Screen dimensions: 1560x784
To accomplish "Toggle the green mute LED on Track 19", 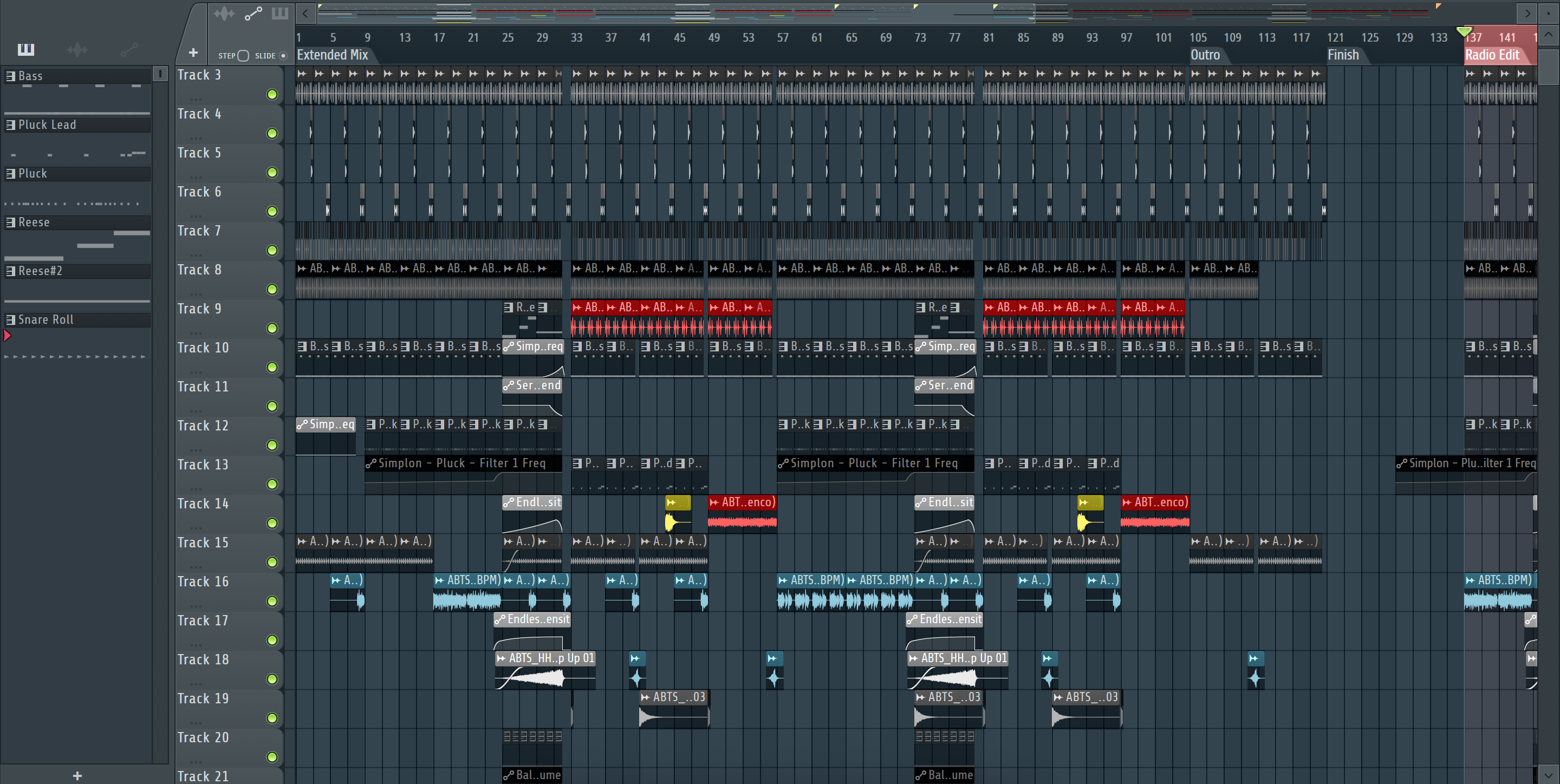I will pos(272,718).
